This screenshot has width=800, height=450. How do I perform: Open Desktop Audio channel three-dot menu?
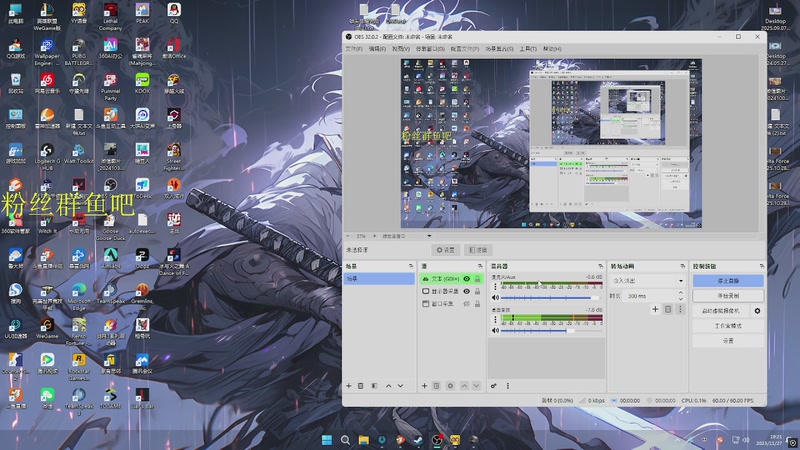pos(495,319)
